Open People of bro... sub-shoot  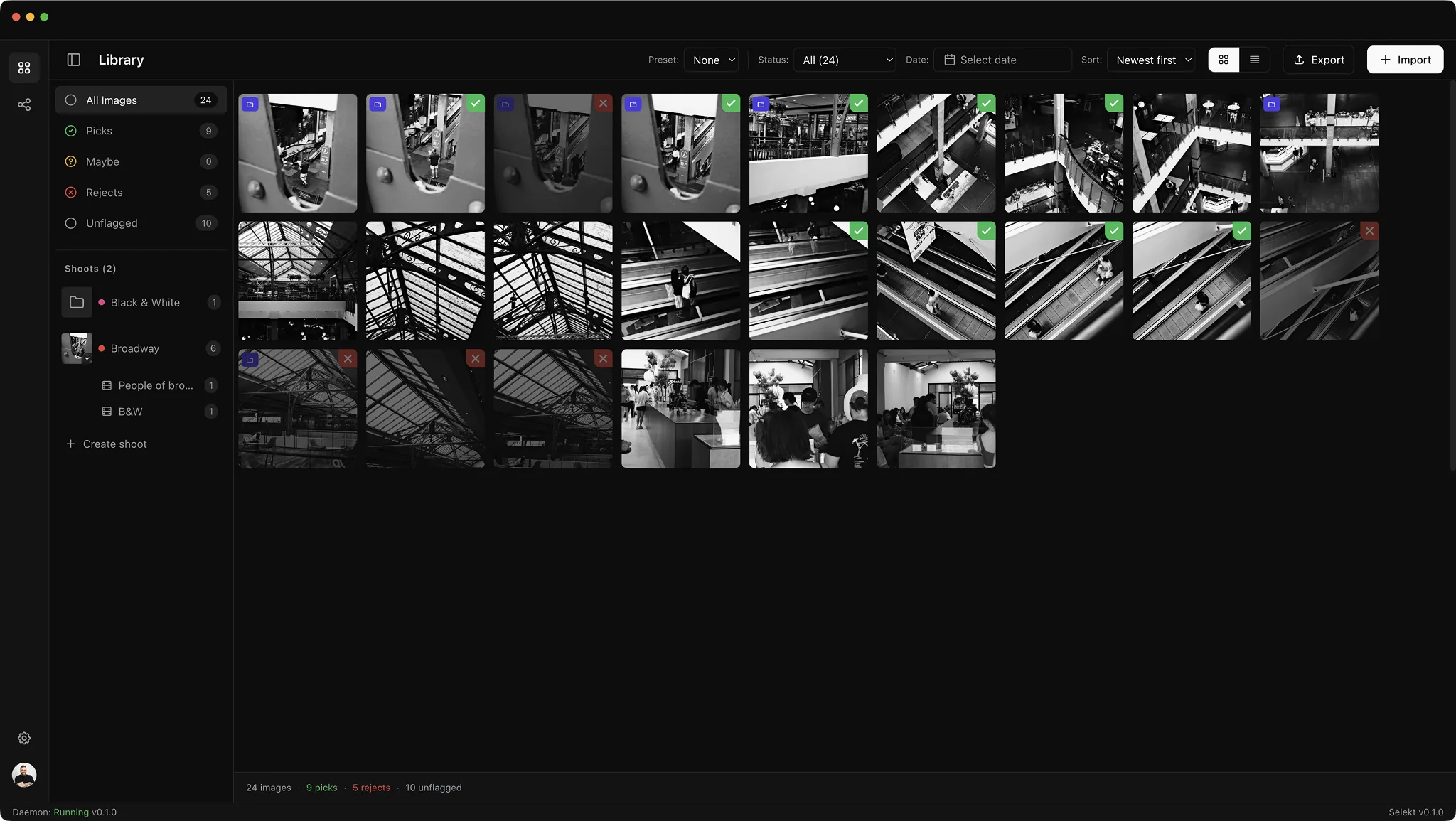pos(159,385)
